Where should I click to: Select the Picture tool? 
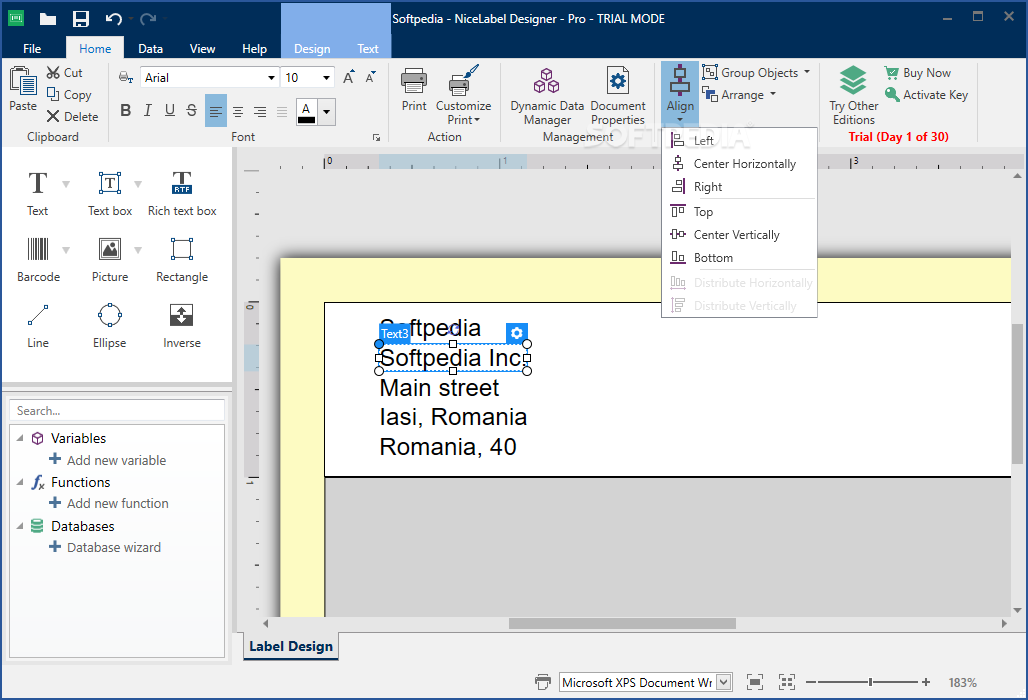coord(109,259)
